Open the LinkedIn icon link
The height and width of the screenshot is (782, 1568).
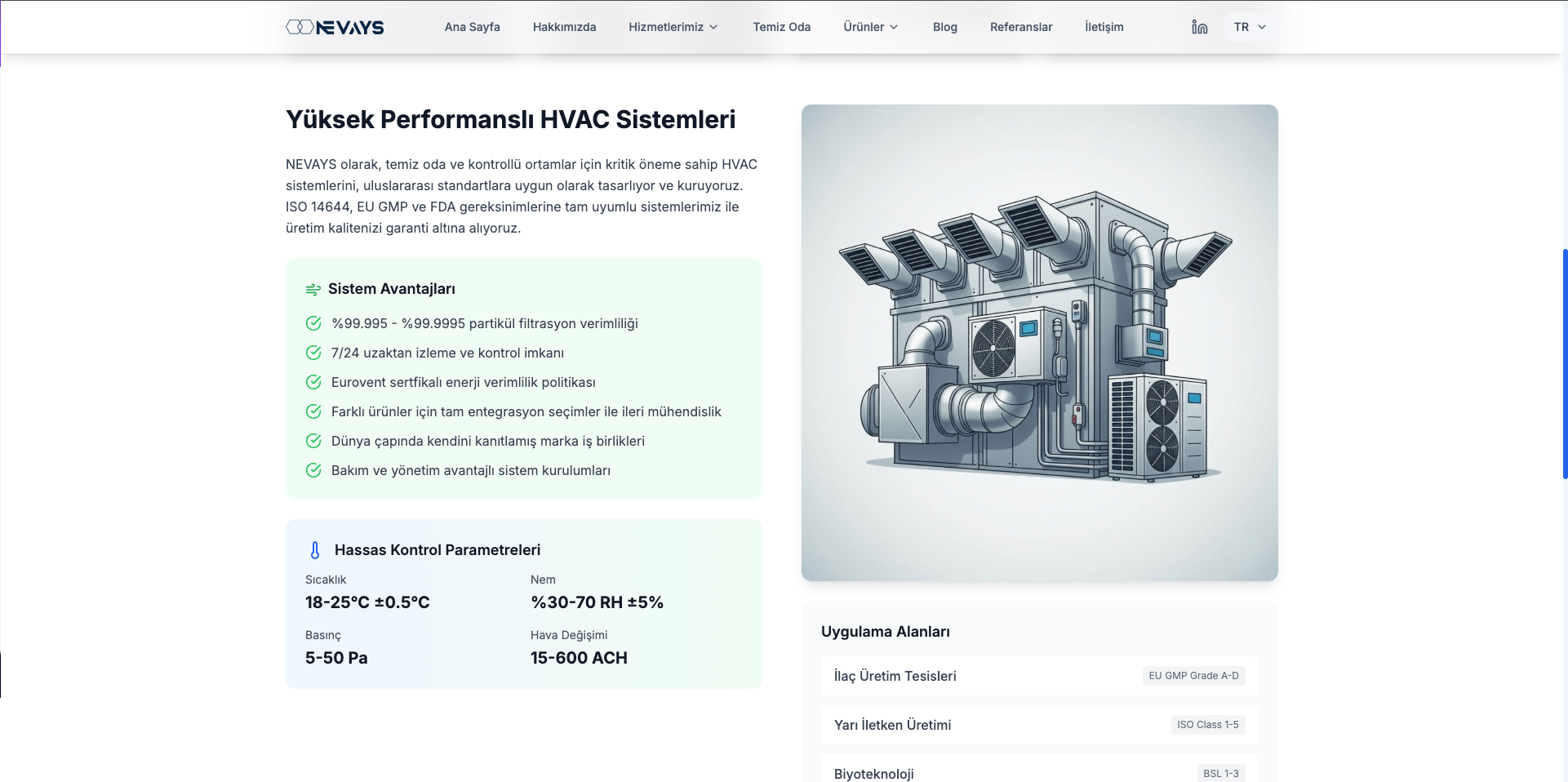coord(1199,27)
